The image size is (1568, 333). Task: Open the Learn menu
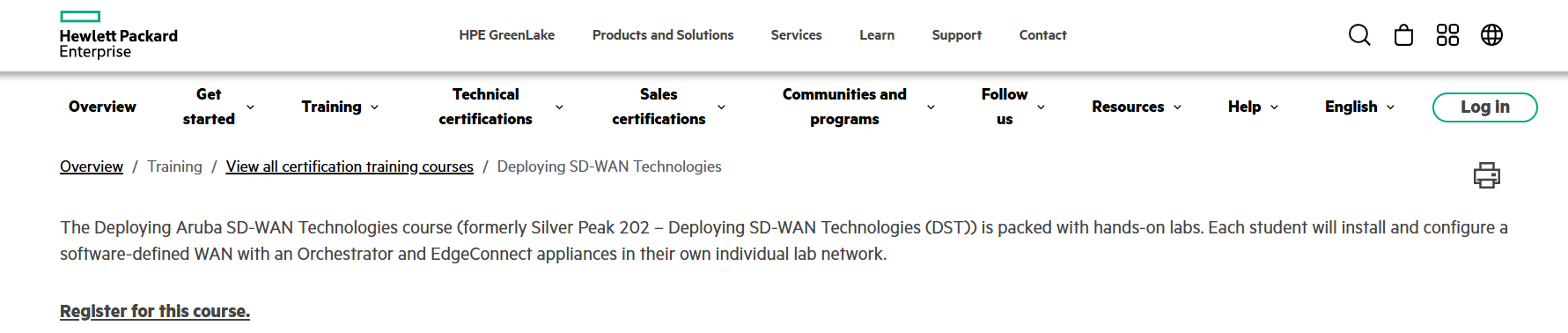click(x=877, y=35)
